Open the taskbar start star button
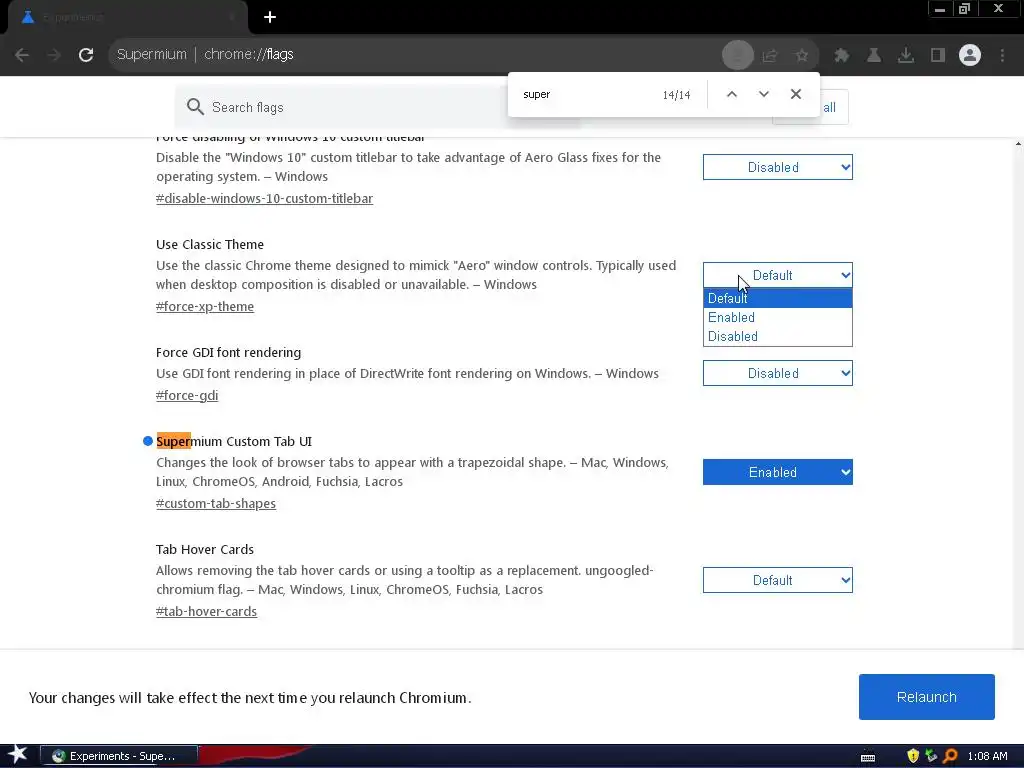The width and height of the screenshot is (1024, 768). click(18, 756)
